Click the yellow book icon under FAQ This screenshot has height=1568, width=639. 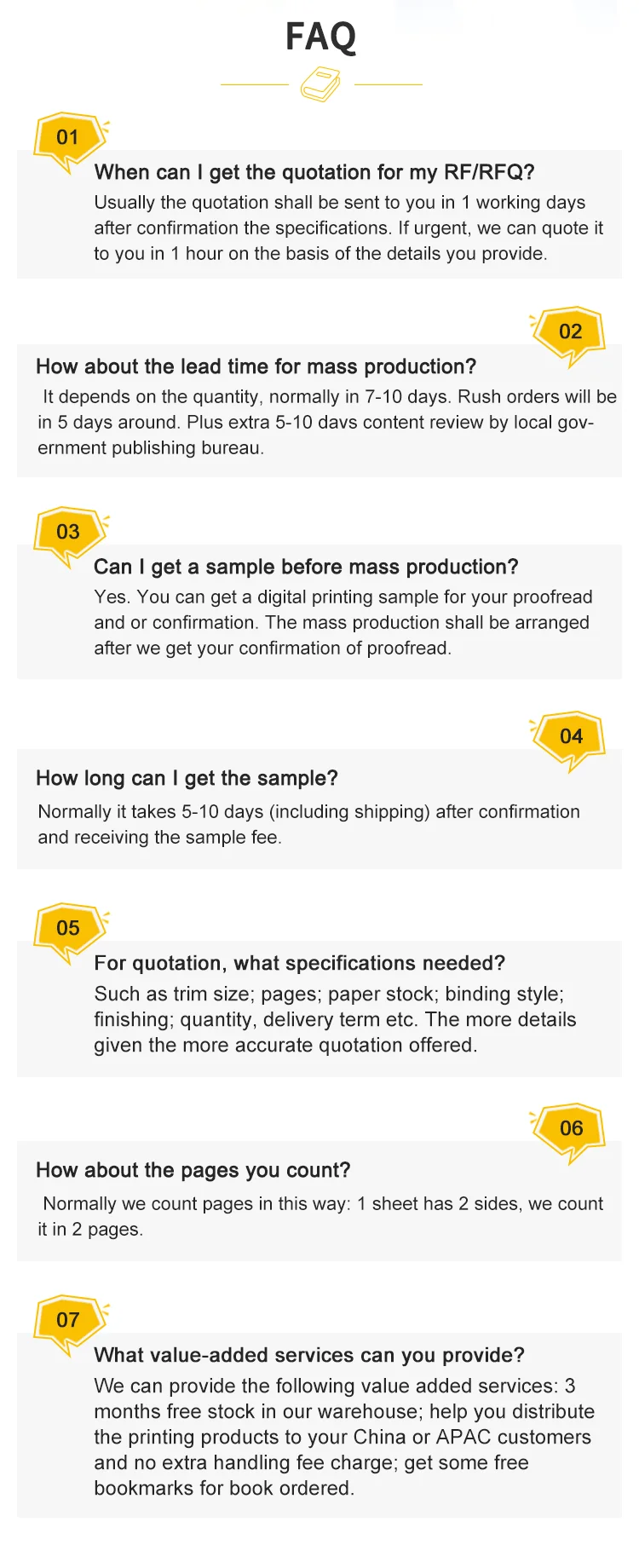point(320,85)
